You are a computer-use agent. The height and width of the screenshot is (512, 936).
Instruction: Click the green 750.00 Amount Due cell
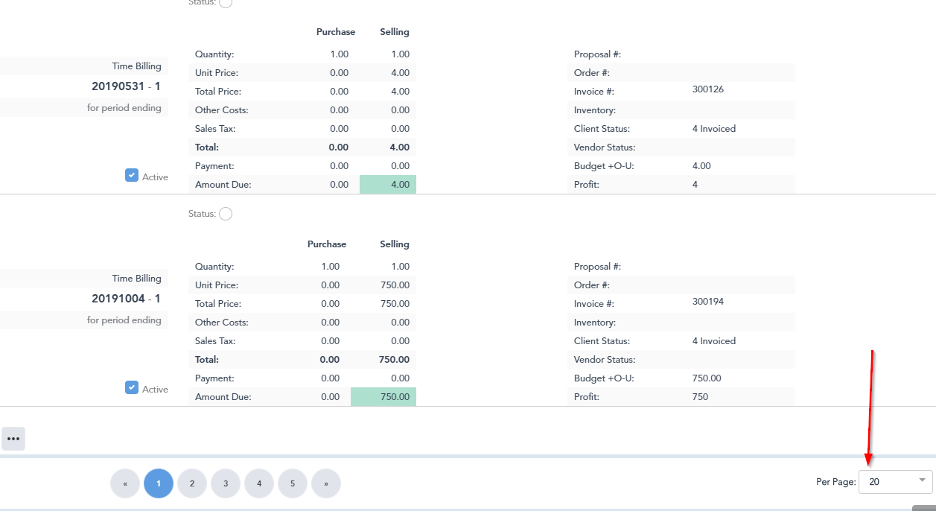click(x=383, y=397)
